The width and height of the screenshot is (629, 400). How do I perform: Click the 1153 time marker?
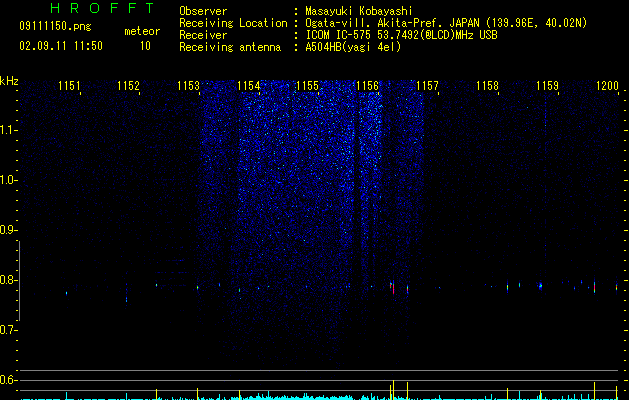pos(188,85)
